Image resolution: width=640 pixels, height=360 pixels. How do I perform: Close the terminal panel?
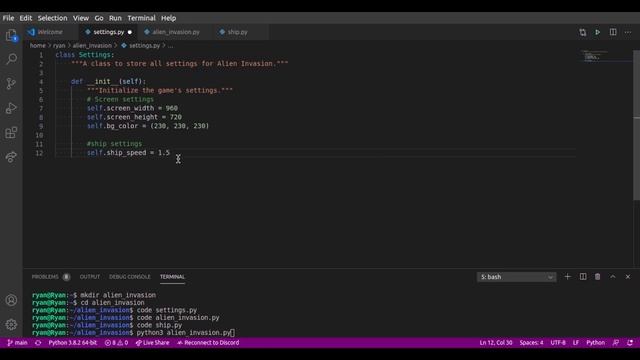pos(628,277)
